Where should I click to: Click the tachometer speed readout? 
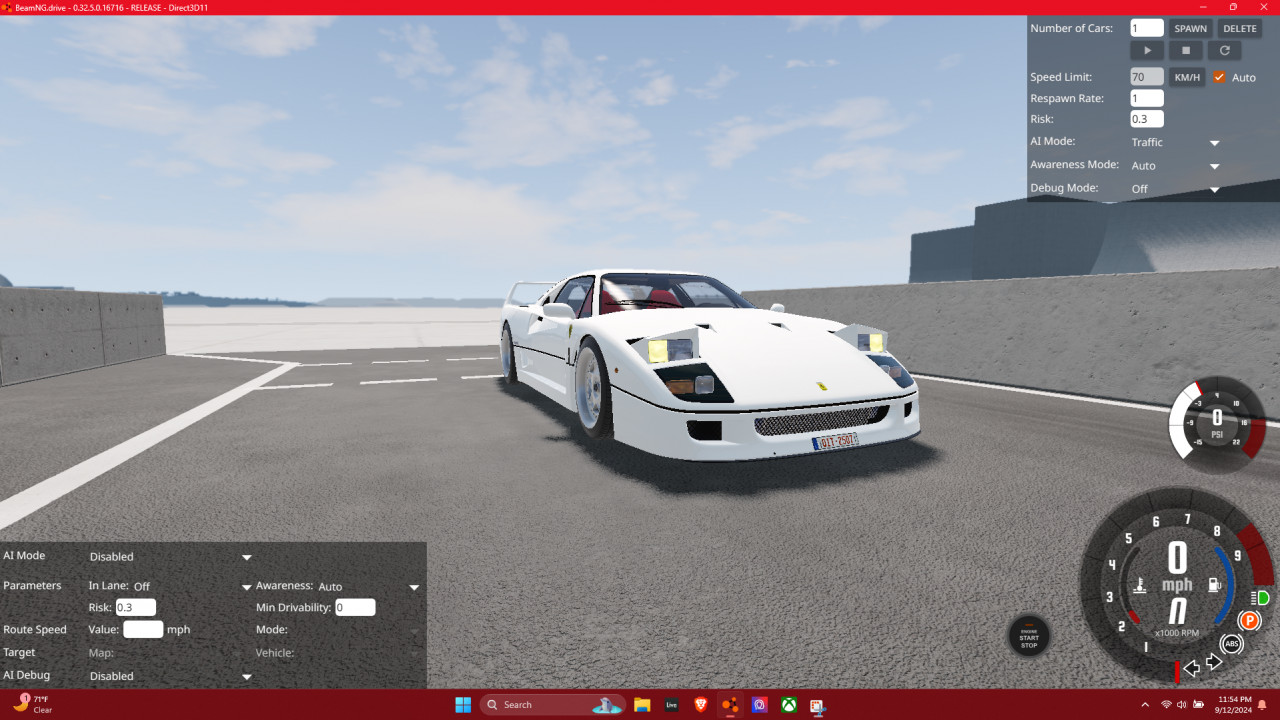pyautogui.click(x=1177, y=565)
